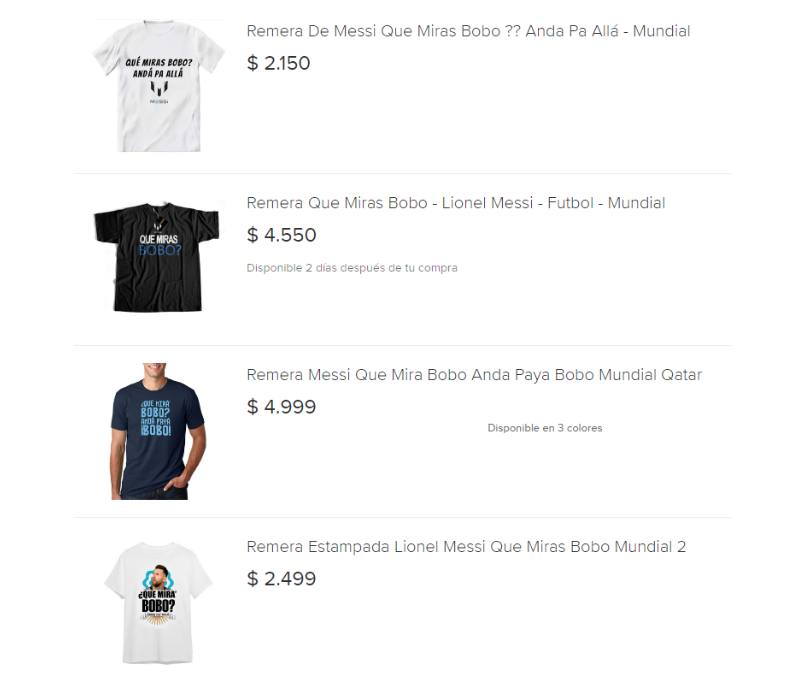Open the white Messi face shirt thumbnail
Viewport: 790px width, 696px height.
(x=158, y=603)
